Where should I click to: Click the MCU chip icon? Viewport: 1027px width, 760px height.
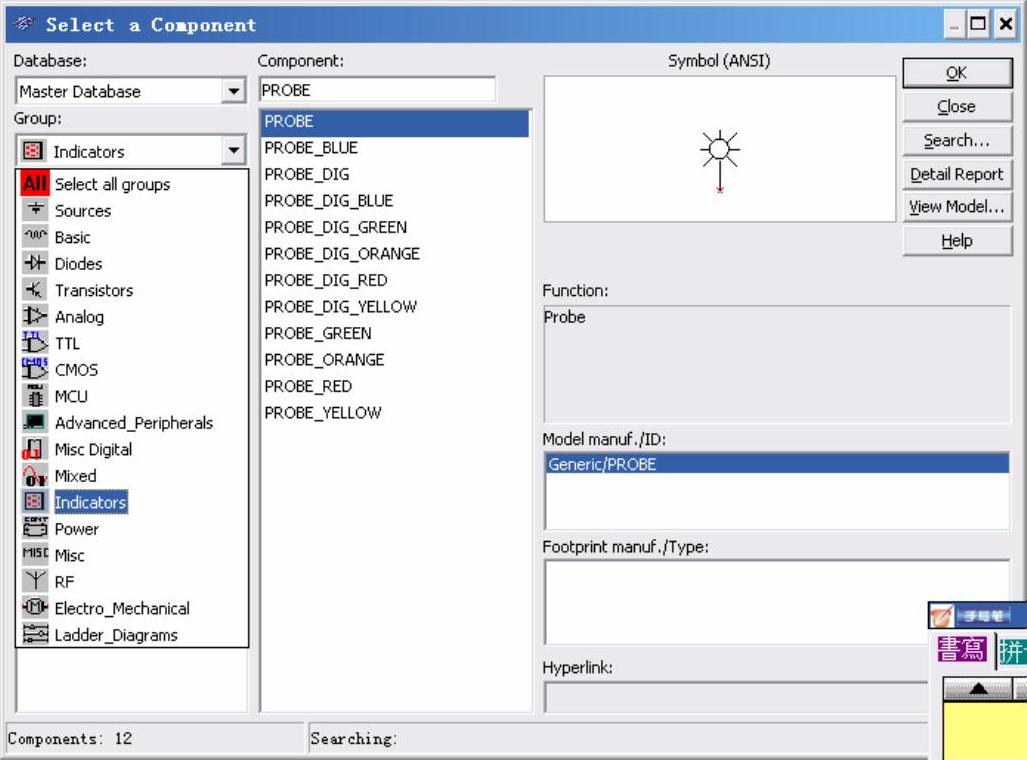(x=35, y=396)
